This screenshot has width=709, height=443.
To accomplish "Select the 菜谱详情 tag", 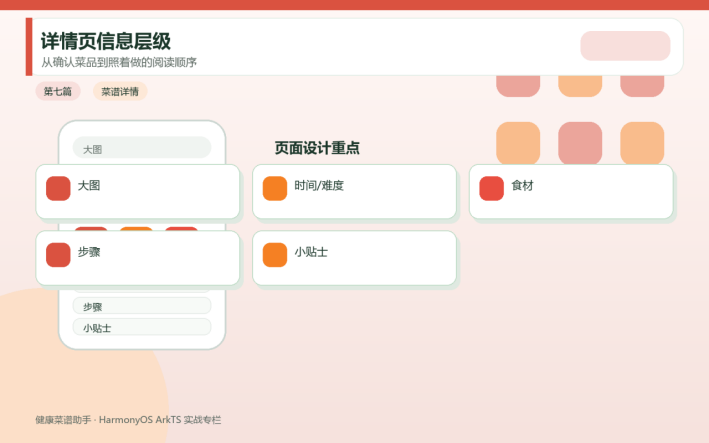I will point(120,91).
